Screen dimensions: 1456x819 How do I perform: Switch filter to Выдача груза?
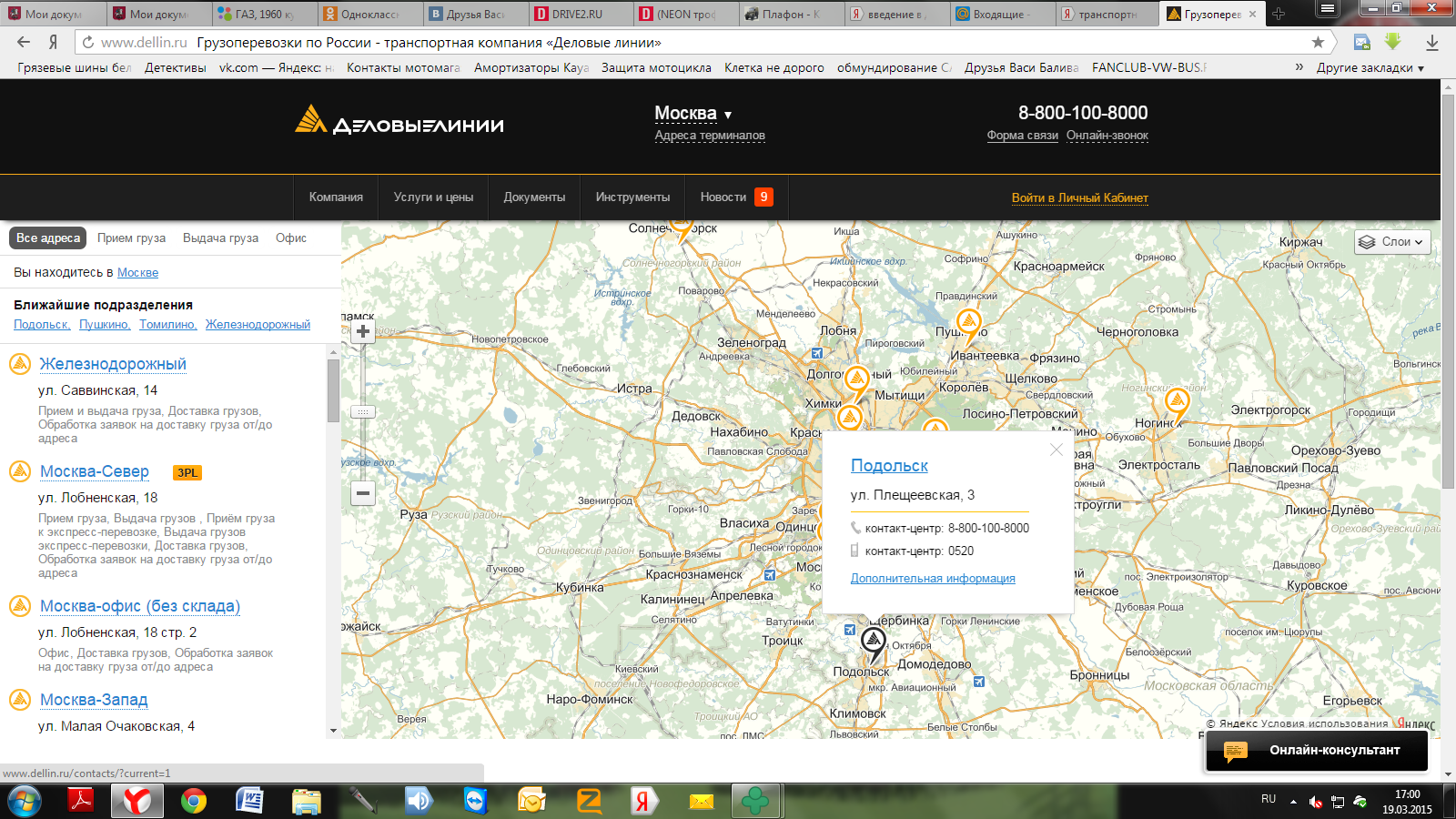click(220, 238)
